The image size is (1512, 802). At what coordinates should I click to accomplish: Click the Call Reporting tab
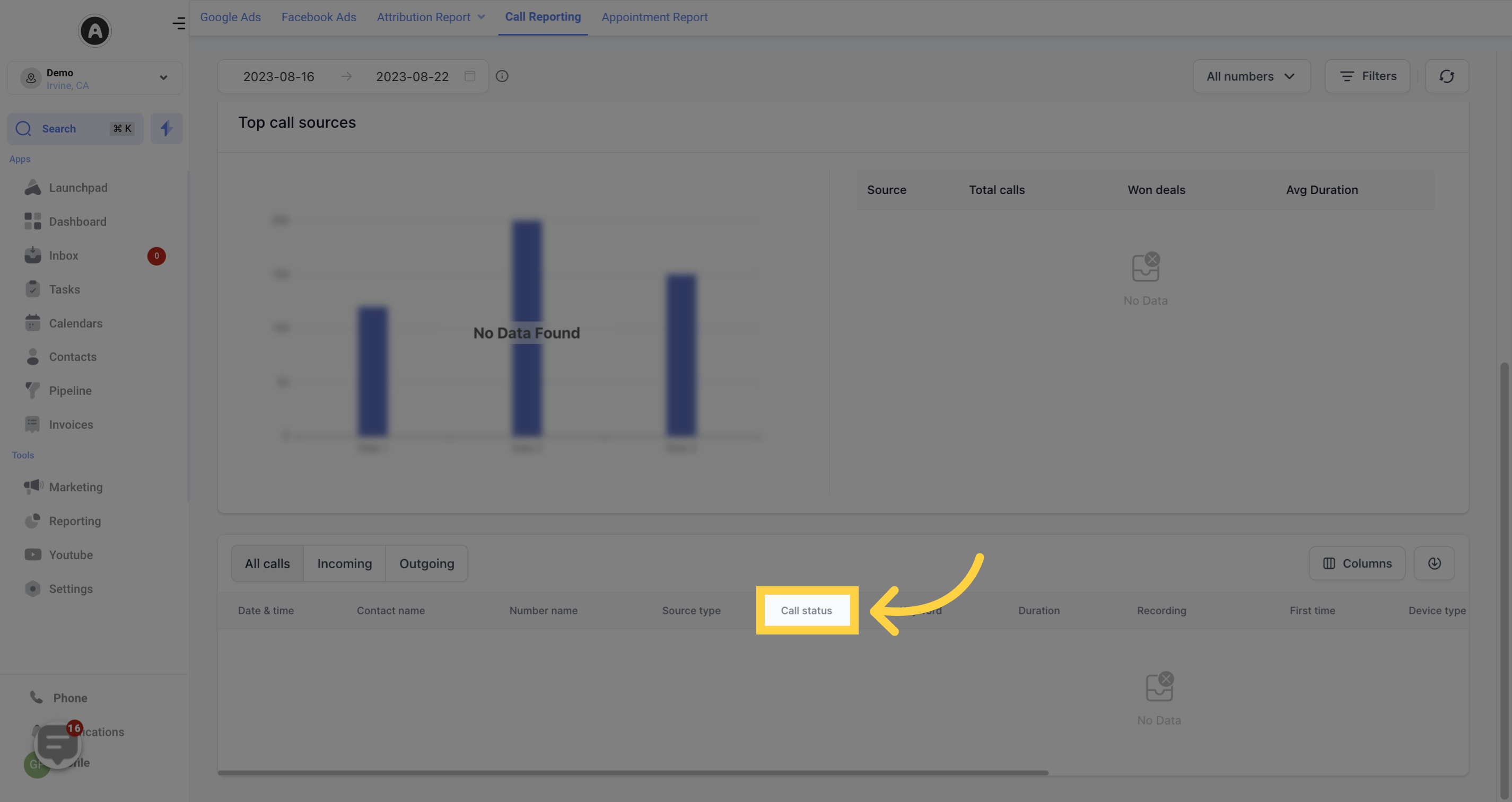[x=543, y=17]
